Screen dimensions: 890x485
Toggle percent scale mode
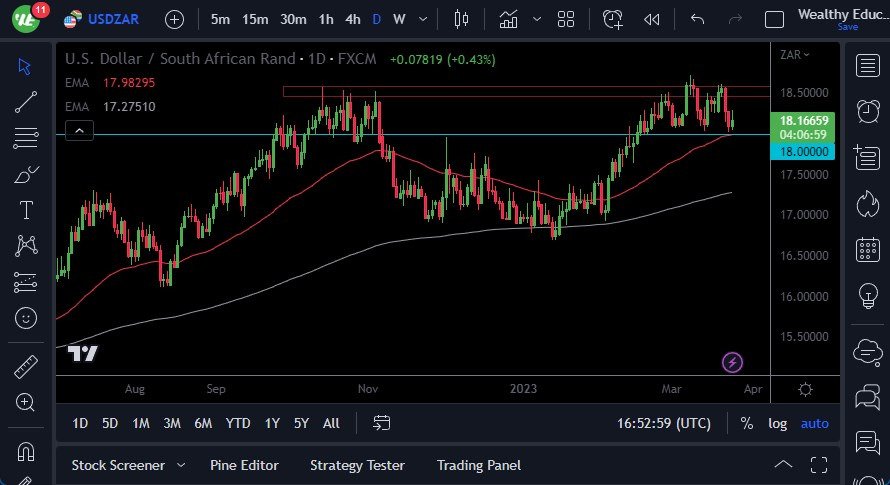(x=746, y=423)
